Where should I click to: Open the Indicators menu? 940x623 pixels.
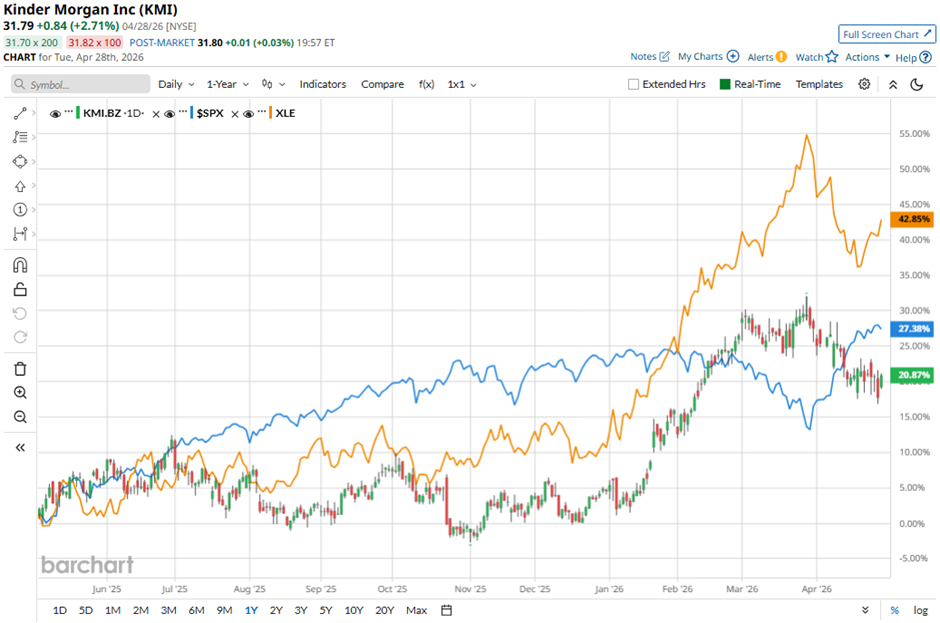pyautogui.click(x=322, y=85)
